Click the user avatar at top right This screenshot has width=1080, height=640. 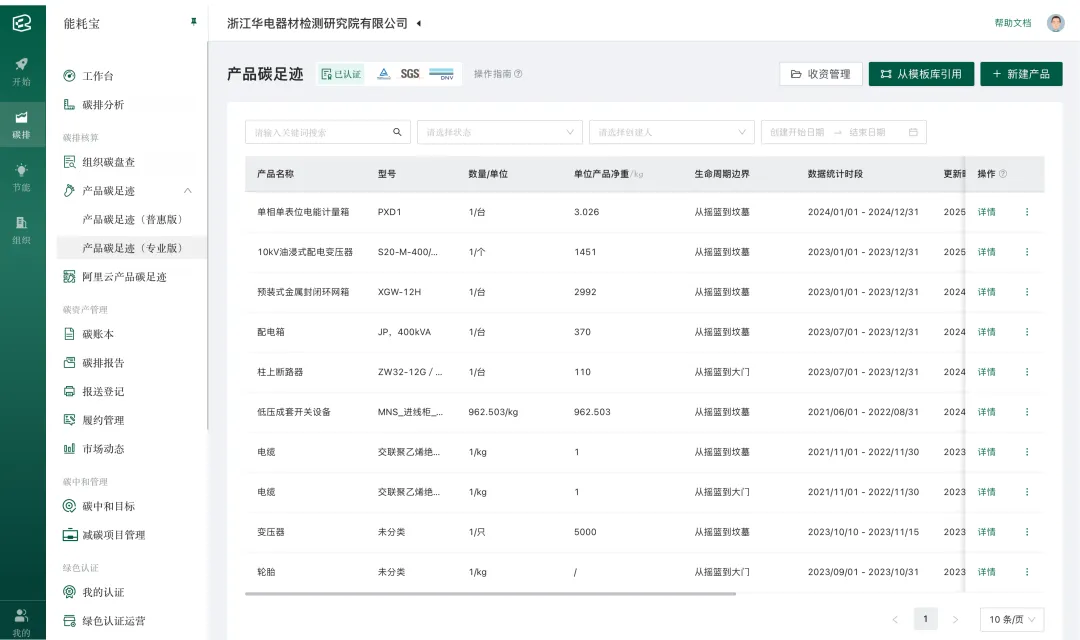[x=1055, y=23]
